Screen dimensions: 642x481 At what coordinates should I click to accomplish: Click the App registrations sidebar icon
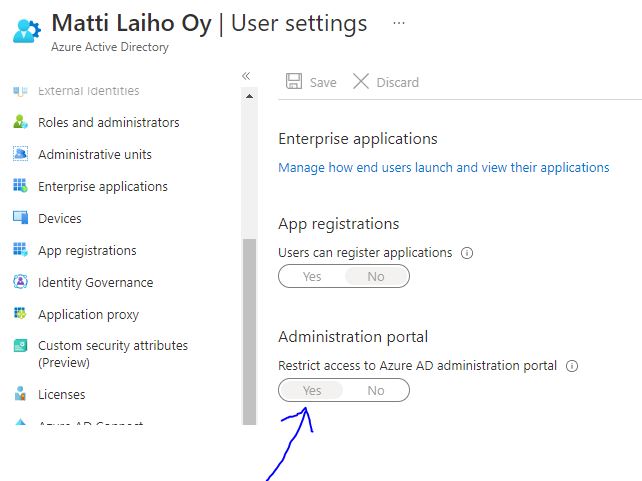tap(20, 250)
